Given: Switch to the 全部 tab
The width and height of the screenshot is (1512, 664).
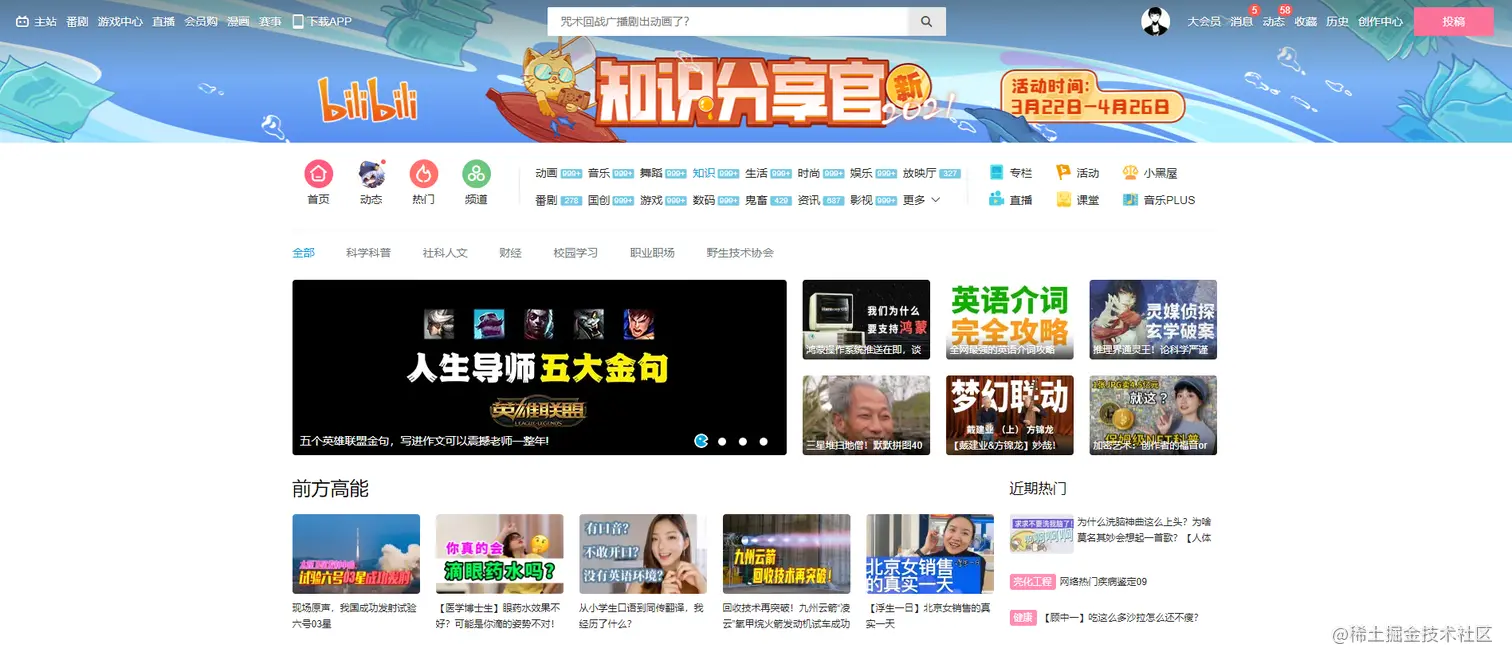Looking at the screenshot, I should 303,253.
